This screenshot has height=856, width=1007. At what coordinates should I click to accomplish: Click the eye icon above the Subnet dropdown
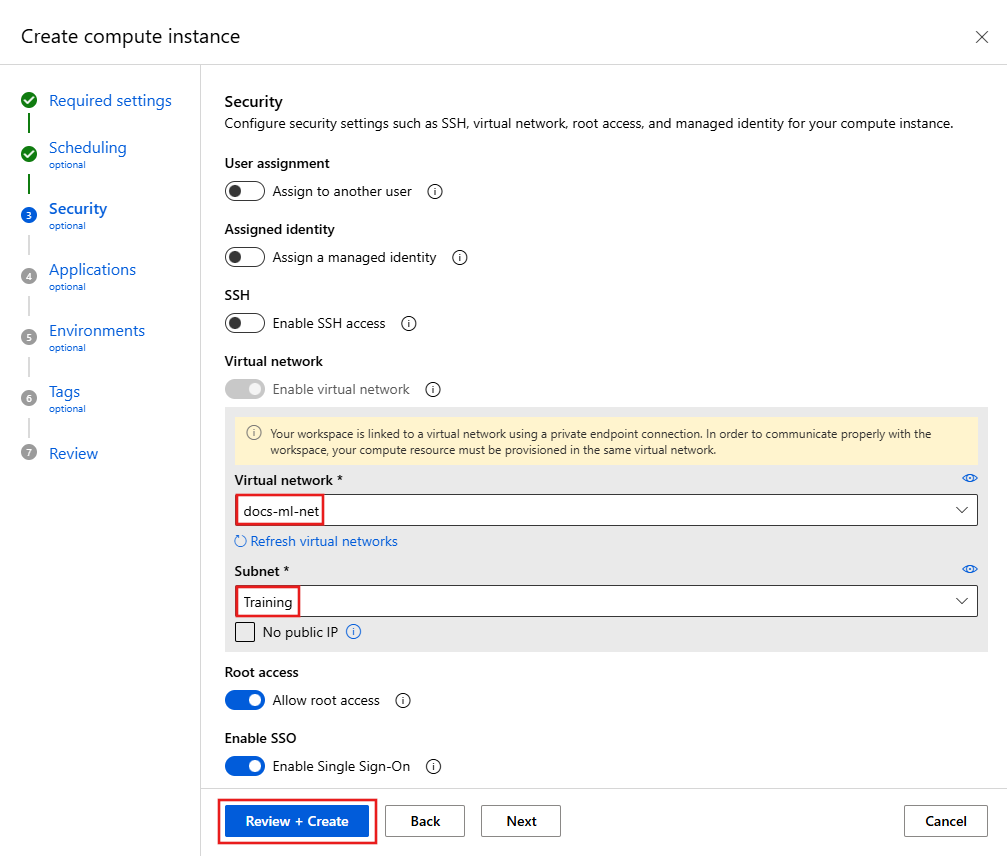coord(969,569)
